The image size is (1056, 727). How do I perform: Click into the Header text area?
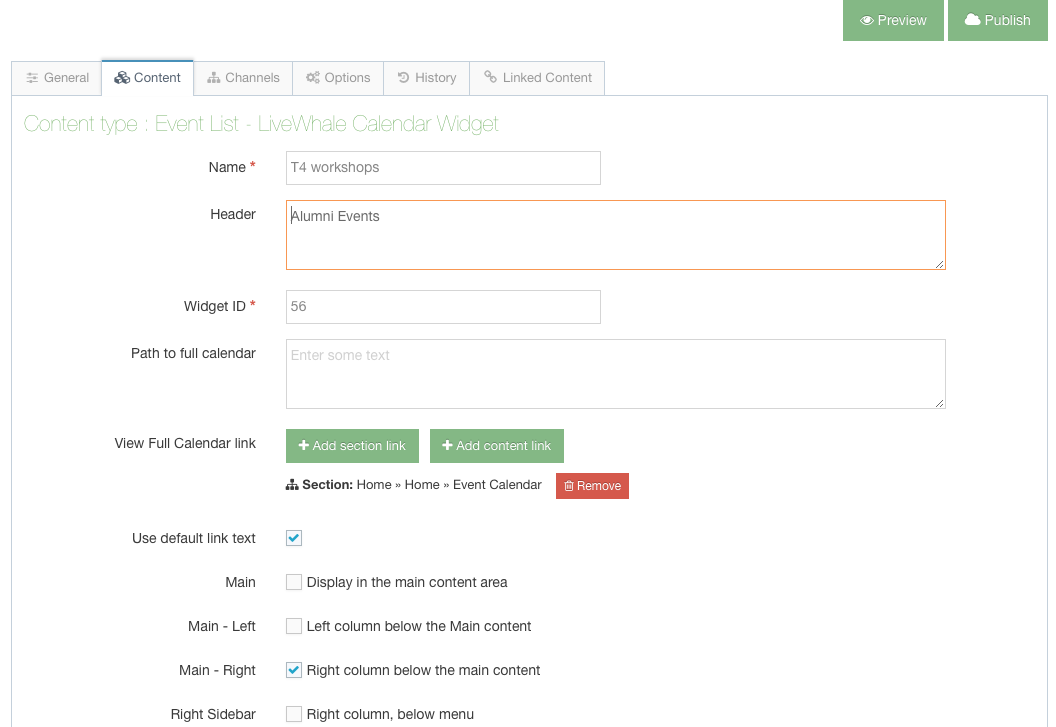[x=615, y=235]
